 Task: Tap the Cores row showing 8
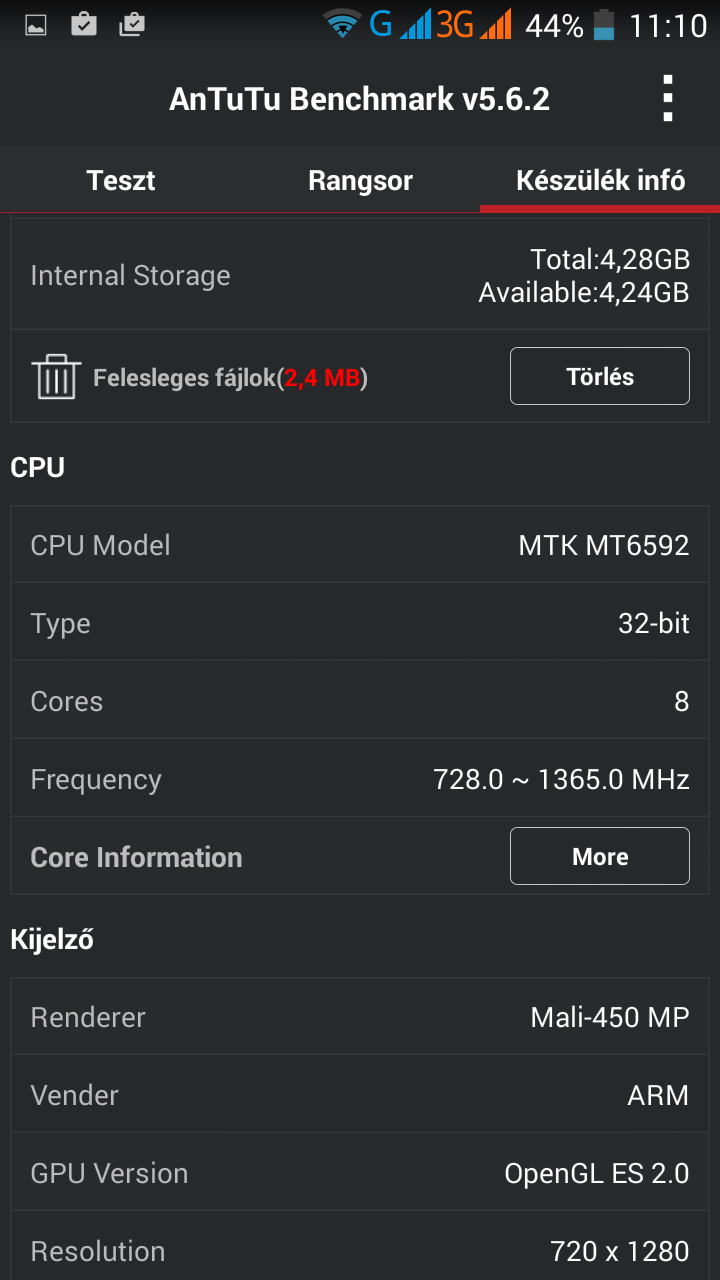(360, 700)
